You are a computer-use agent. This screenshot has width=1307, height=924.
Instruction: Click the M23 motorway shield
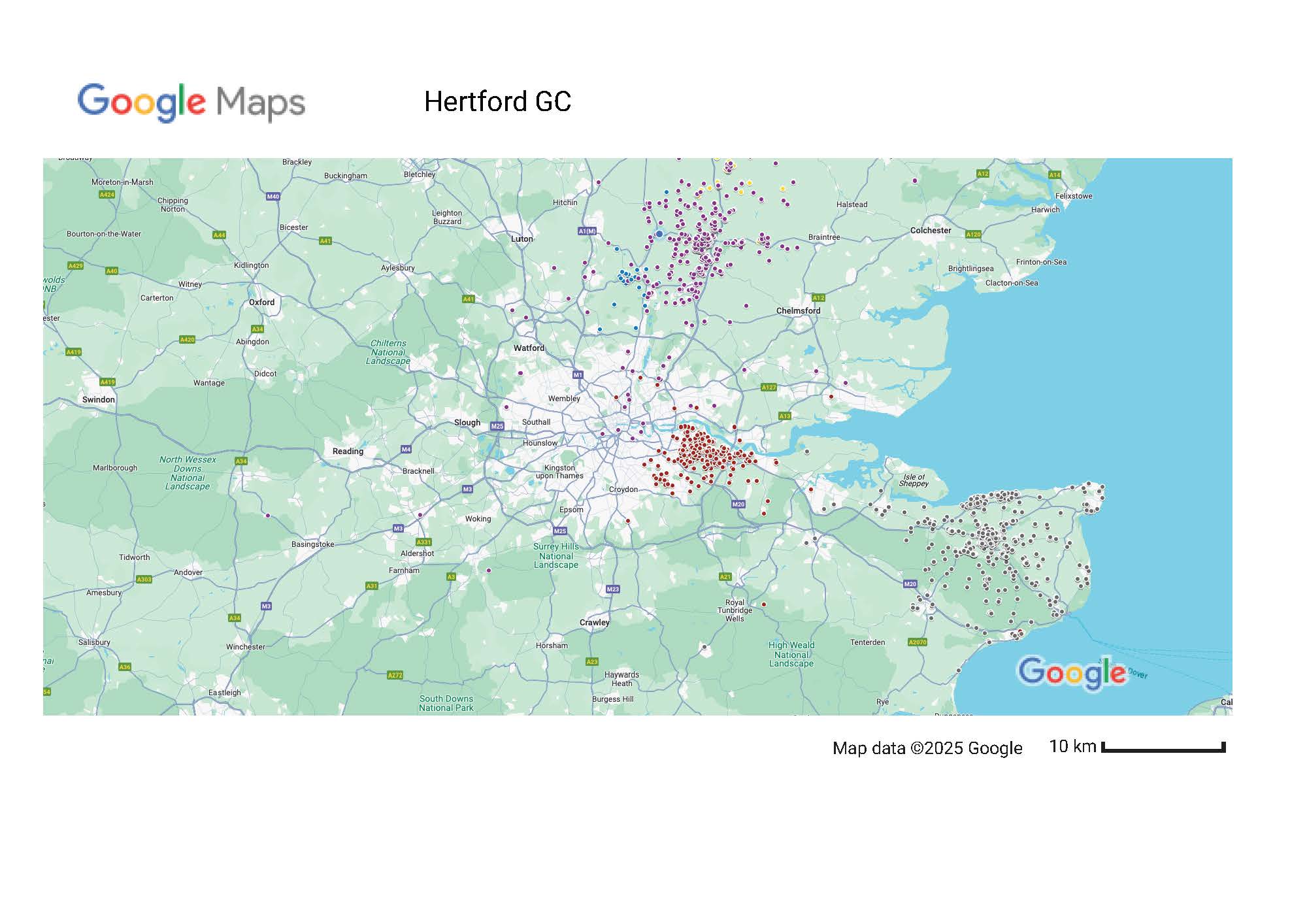[x=612, y=589]
